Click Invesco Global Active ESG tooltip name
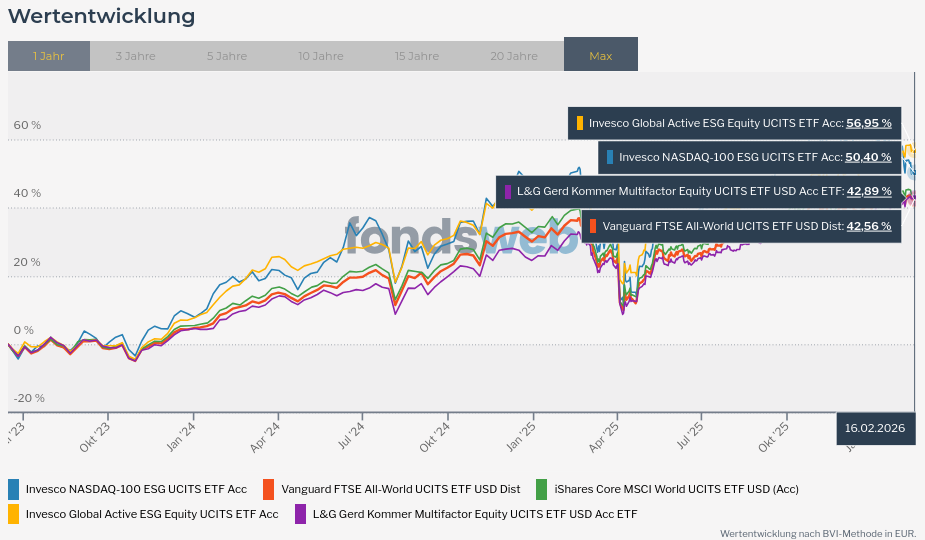The image size is (925, 540). coord(716,123)
